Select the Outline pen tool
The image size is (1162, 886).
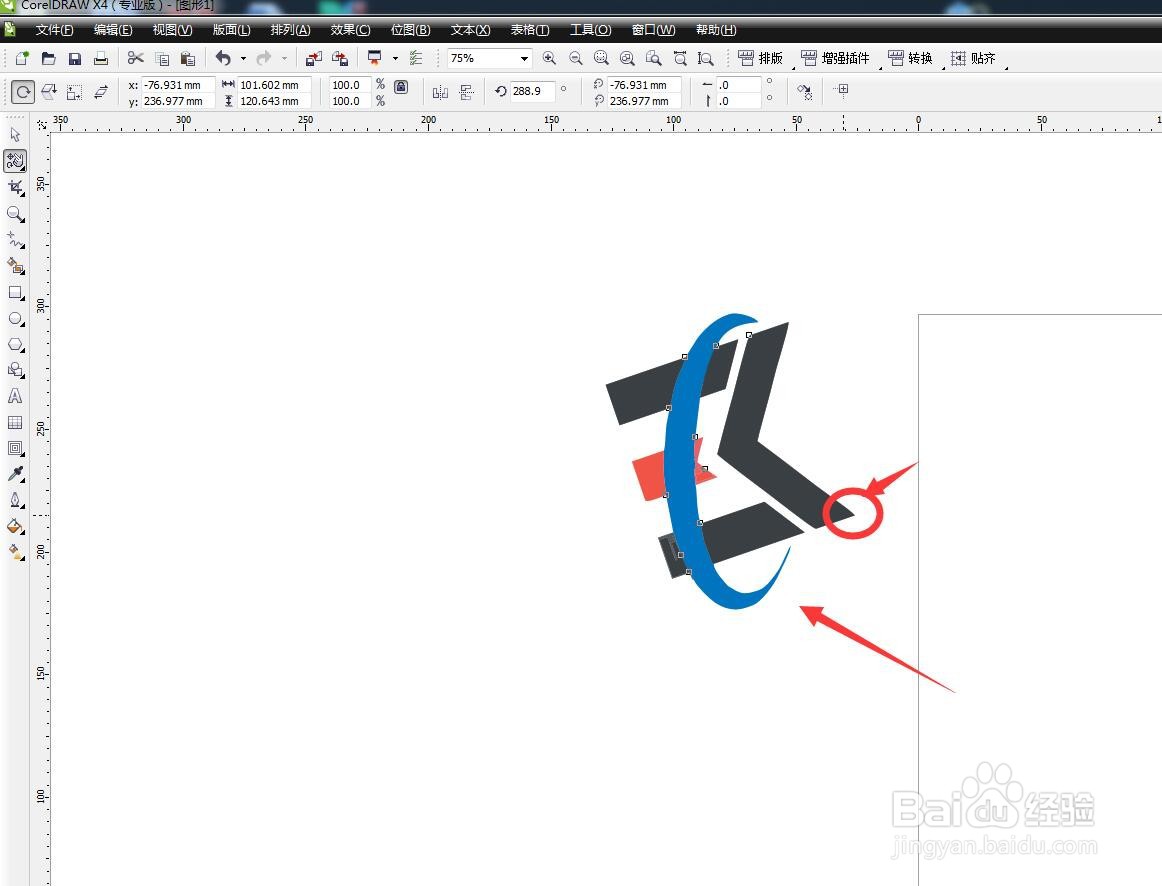(x=15, y=500)
